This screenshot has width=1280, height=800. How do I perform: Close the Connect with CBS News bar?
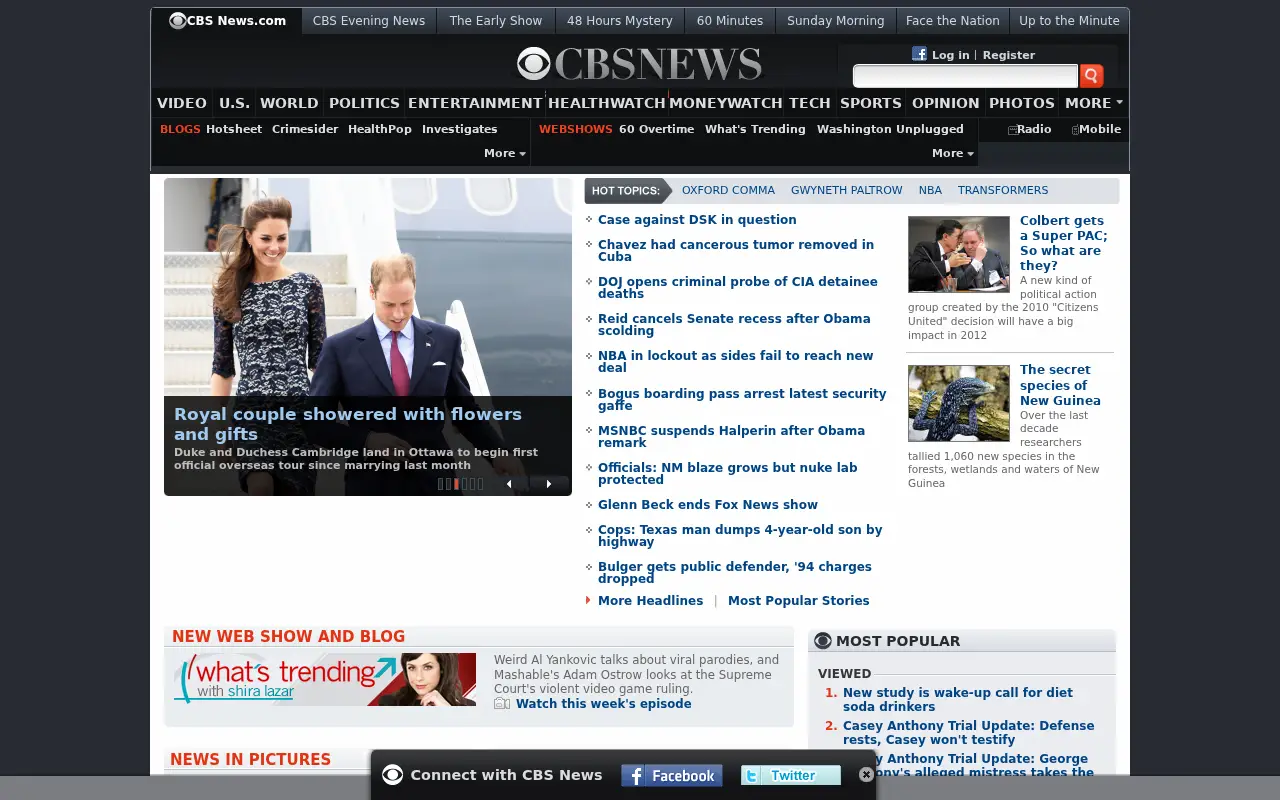tap(866, 775)
